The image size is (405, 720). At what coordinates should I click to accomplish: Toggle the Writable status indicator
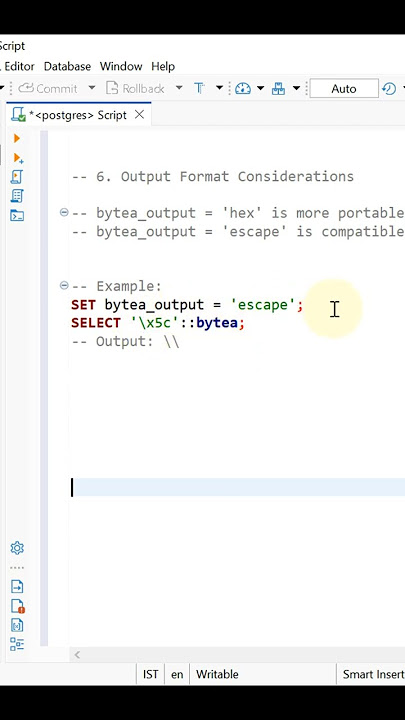click(x=217, y=674)
